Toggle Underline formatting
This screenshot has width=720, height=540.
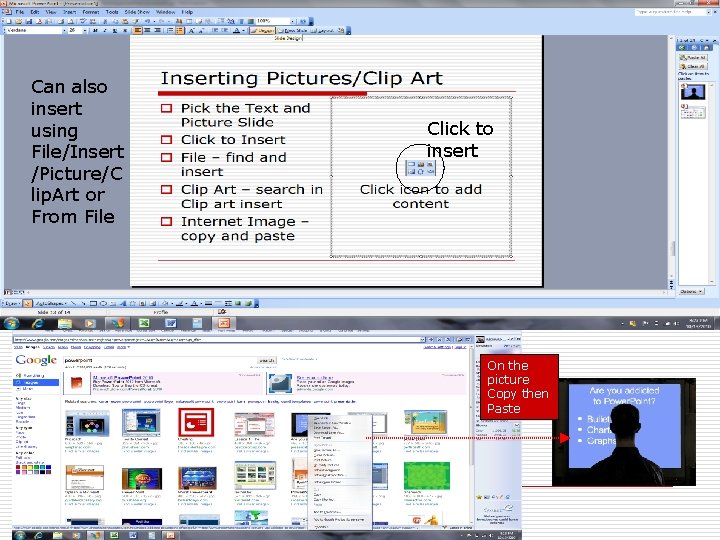(115, 30)
